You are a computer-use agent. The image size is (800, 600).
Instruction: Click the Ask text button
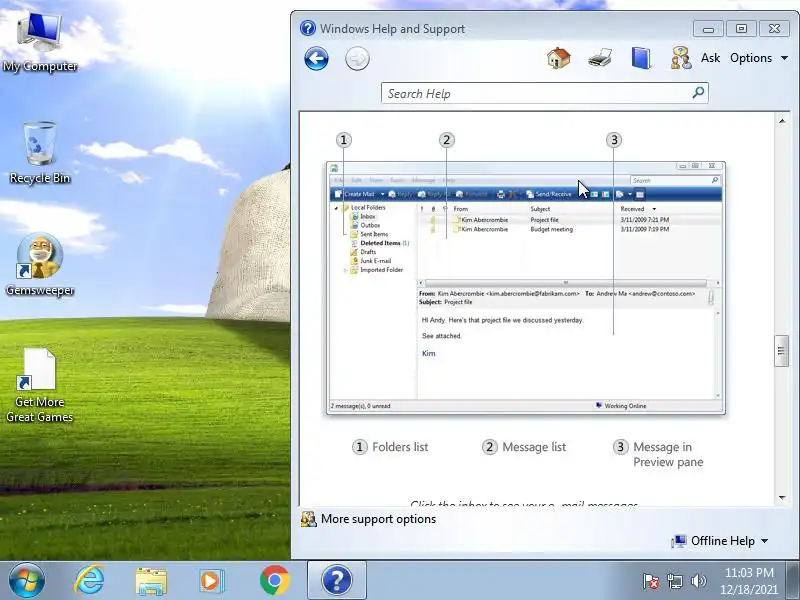pyautogui.click(x=710, y=58)
